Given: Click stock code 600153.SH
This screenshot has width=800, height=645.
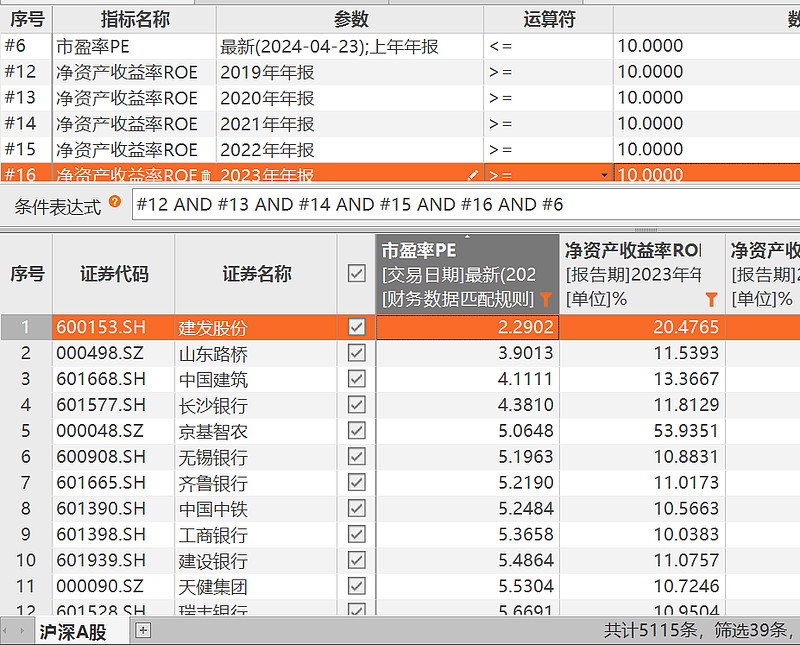Looking at the screenshot, I should coord(101,327).
